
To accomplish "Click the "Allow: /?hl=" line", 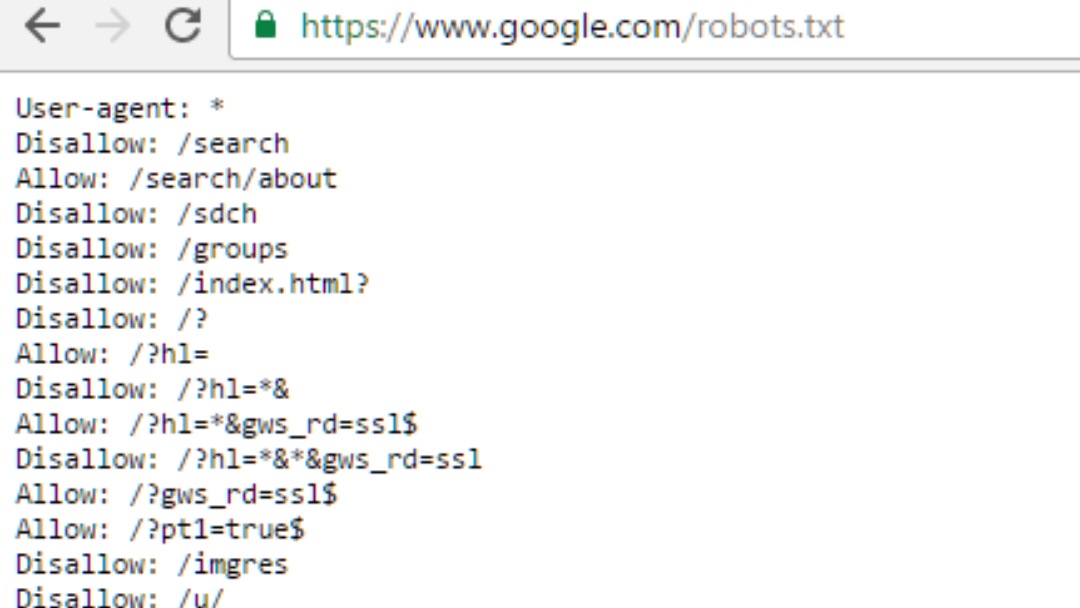I will click(x=112, y=354).
